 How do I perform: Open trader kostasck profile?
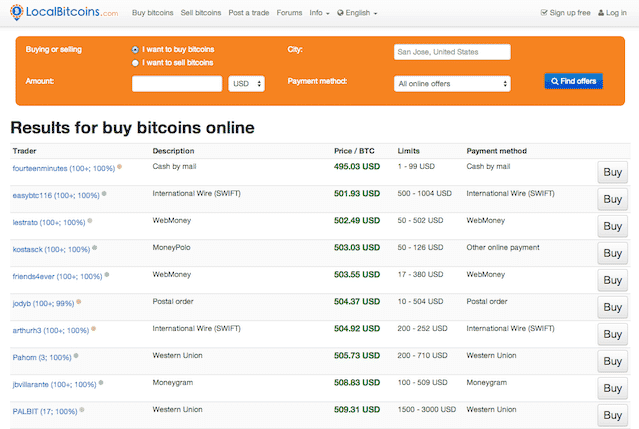51,249
